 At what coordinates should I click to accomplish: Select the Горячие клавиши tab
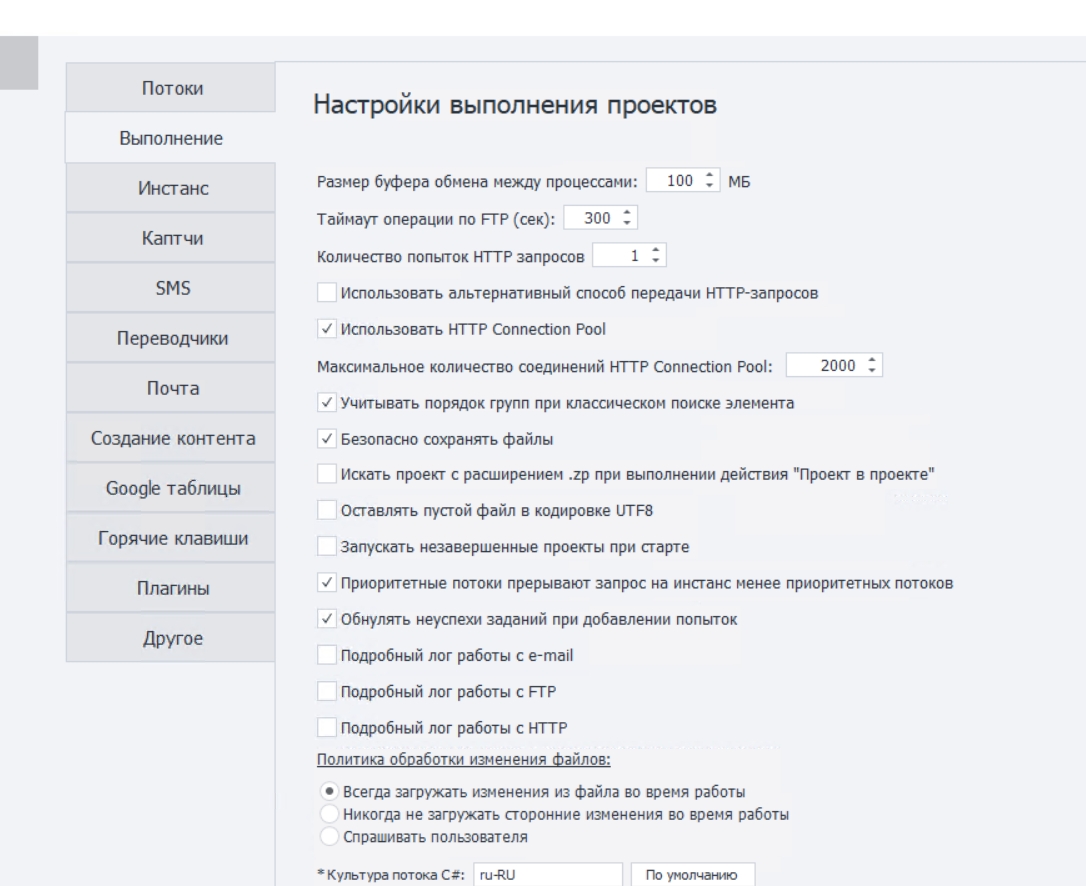pyautogui.click(x=171, y=538)
